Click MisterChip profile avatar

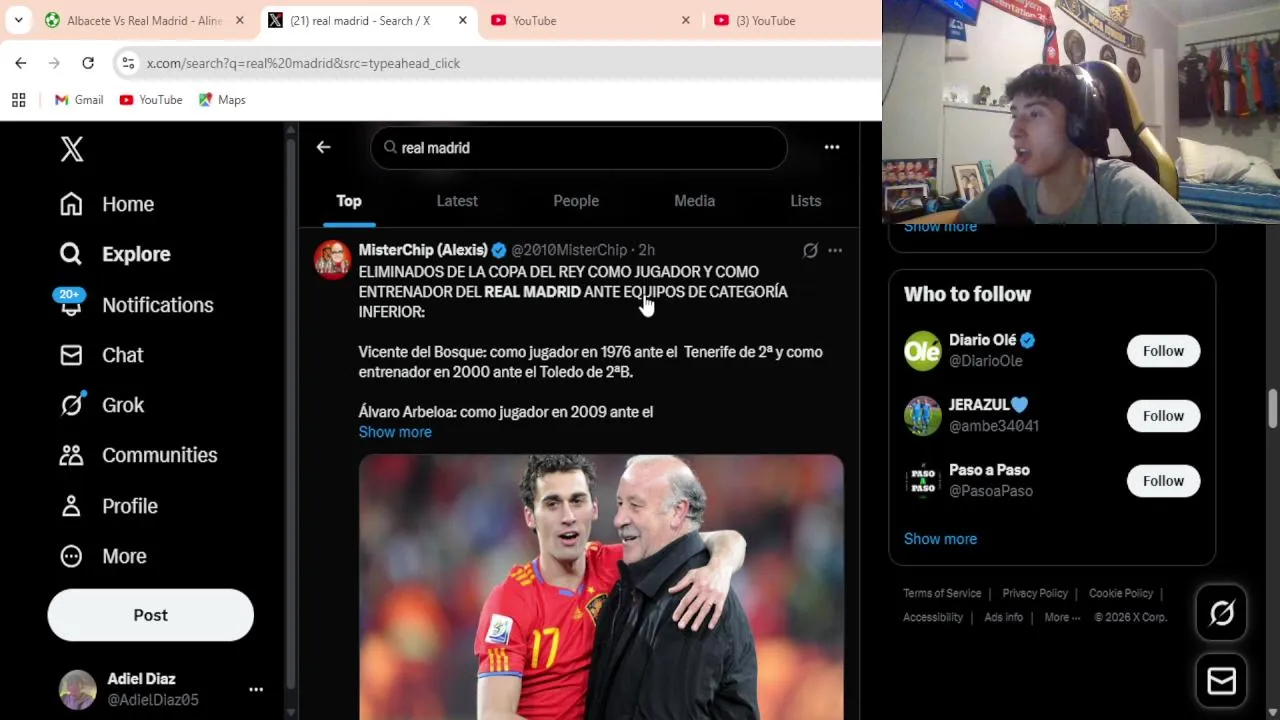[x=333, y=260]
